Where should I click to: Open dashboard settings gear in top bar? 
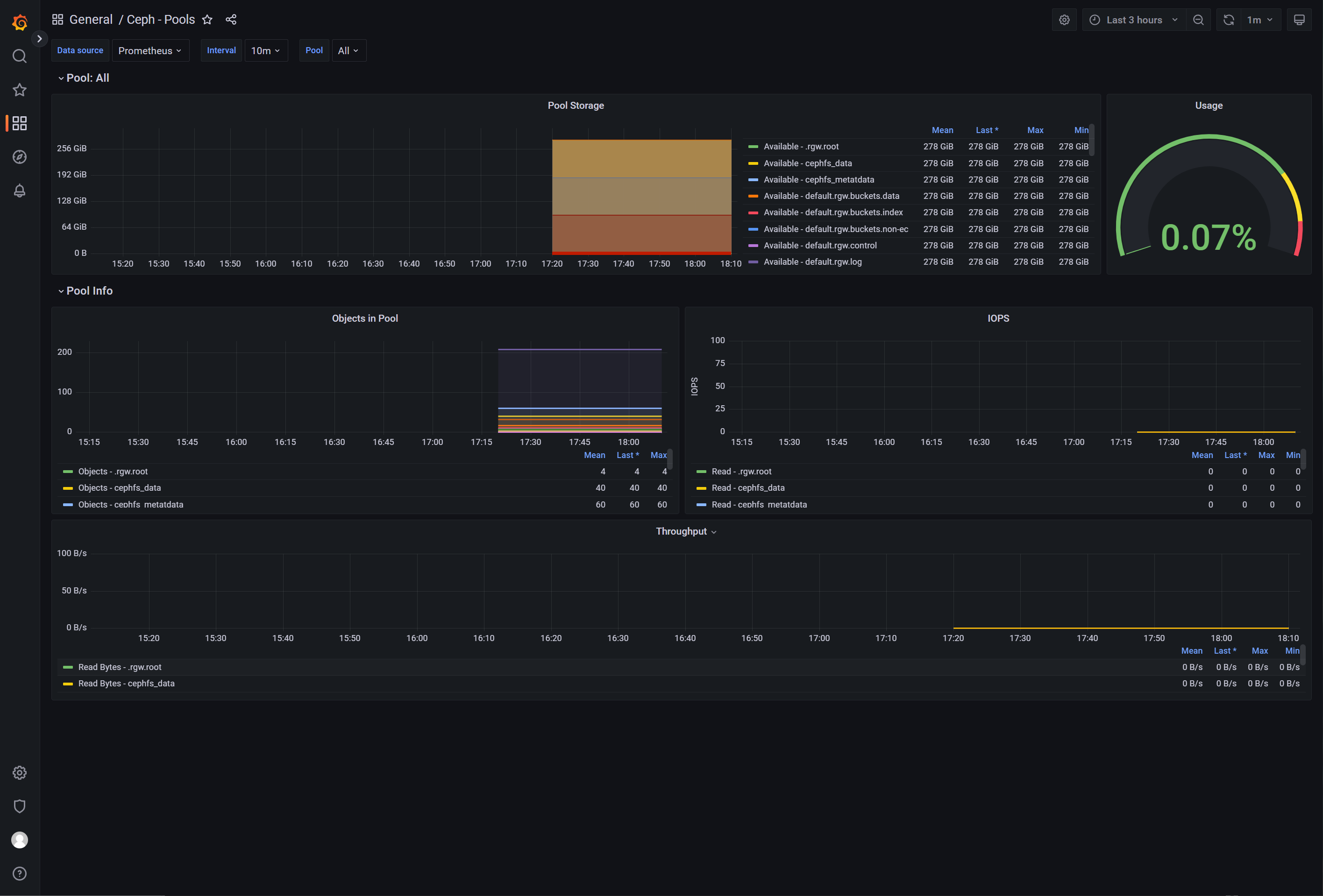1064,20
